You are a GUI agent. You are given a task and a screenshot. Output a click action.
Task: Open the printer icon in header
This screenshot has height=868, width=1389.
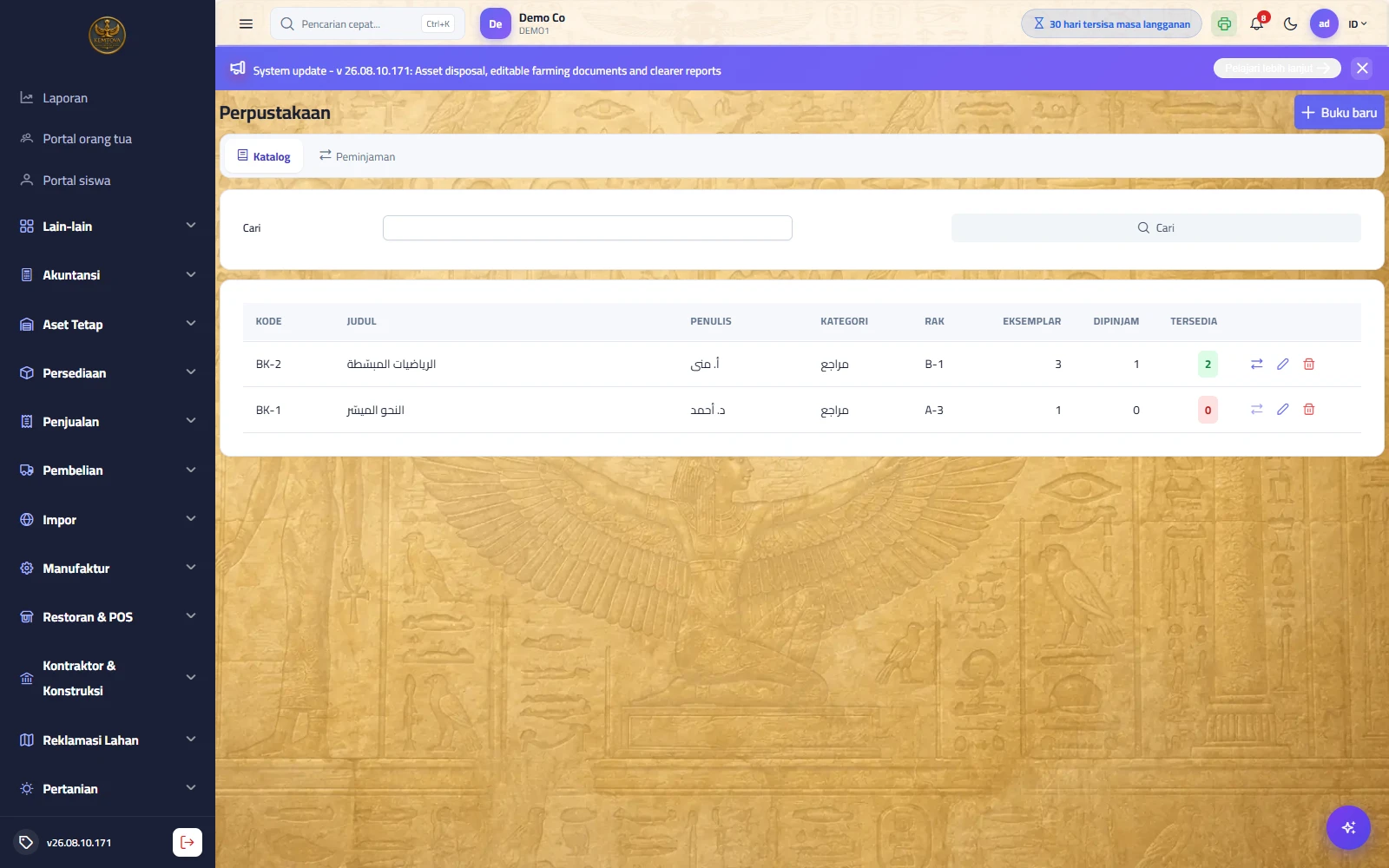pyautogui.click(x=1224, y=24)
